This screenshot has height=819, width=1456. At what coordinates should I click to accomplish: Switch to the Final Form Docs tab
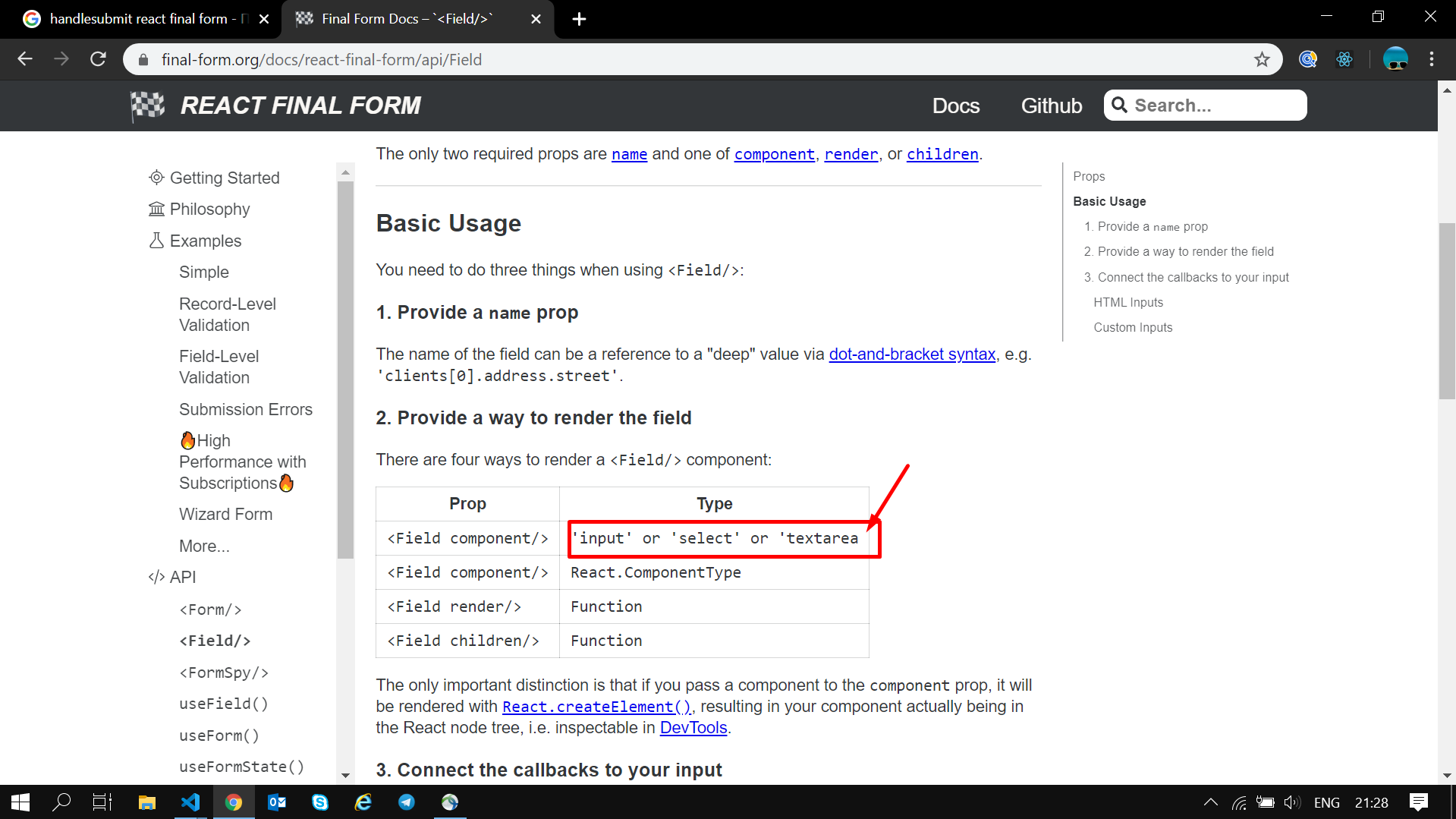click(x=417, y=19)
